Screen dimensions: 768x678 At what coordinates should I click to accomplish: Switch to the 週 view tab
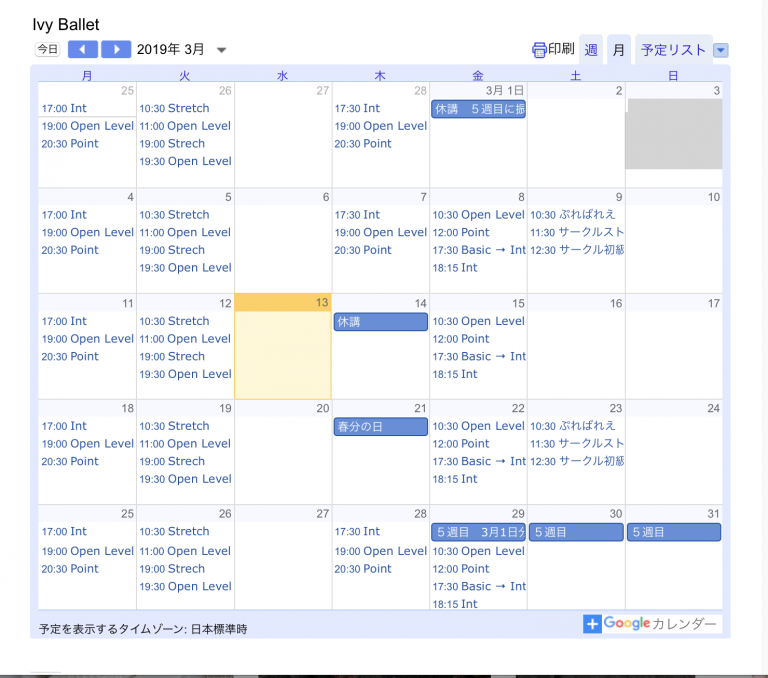coord(591,49)
